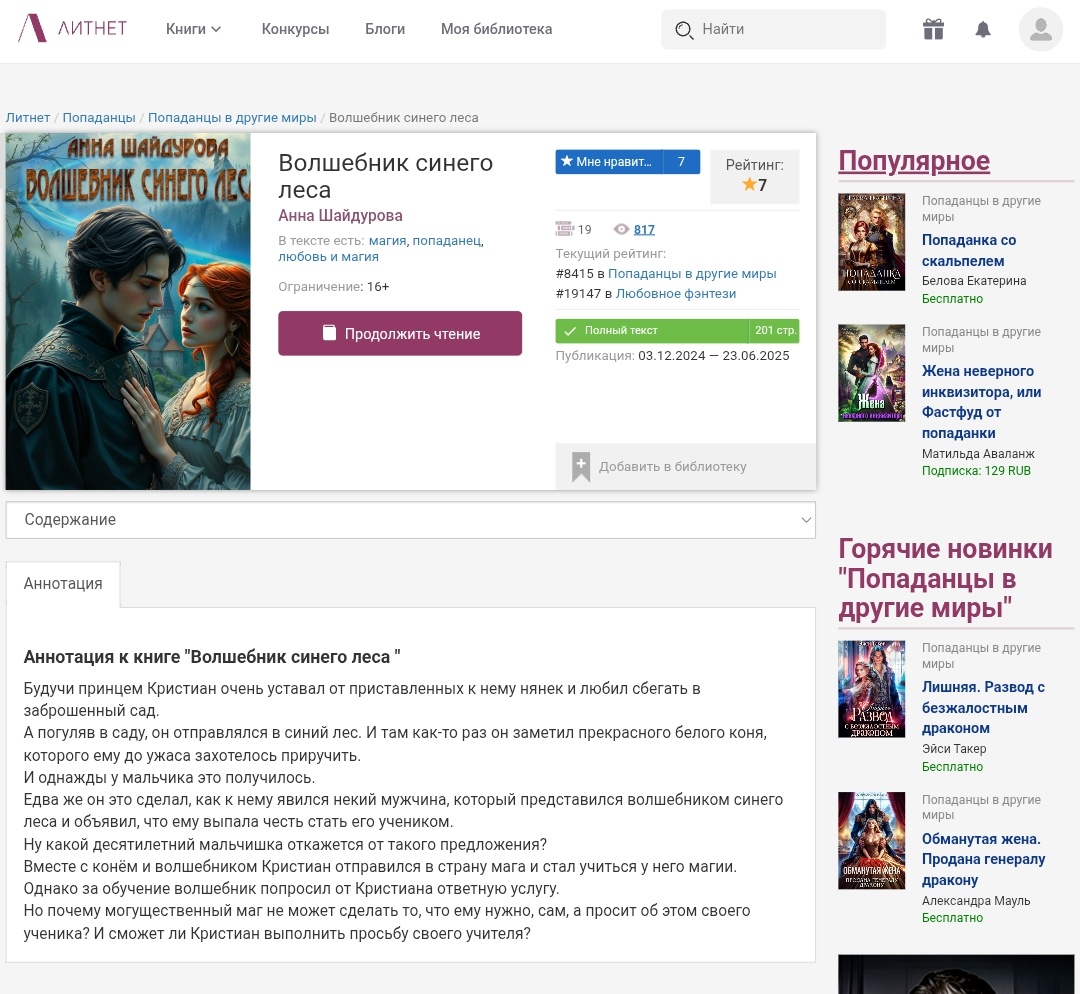Open the 817 views count link
This screenshot has height=994, width=1080.
644,229
